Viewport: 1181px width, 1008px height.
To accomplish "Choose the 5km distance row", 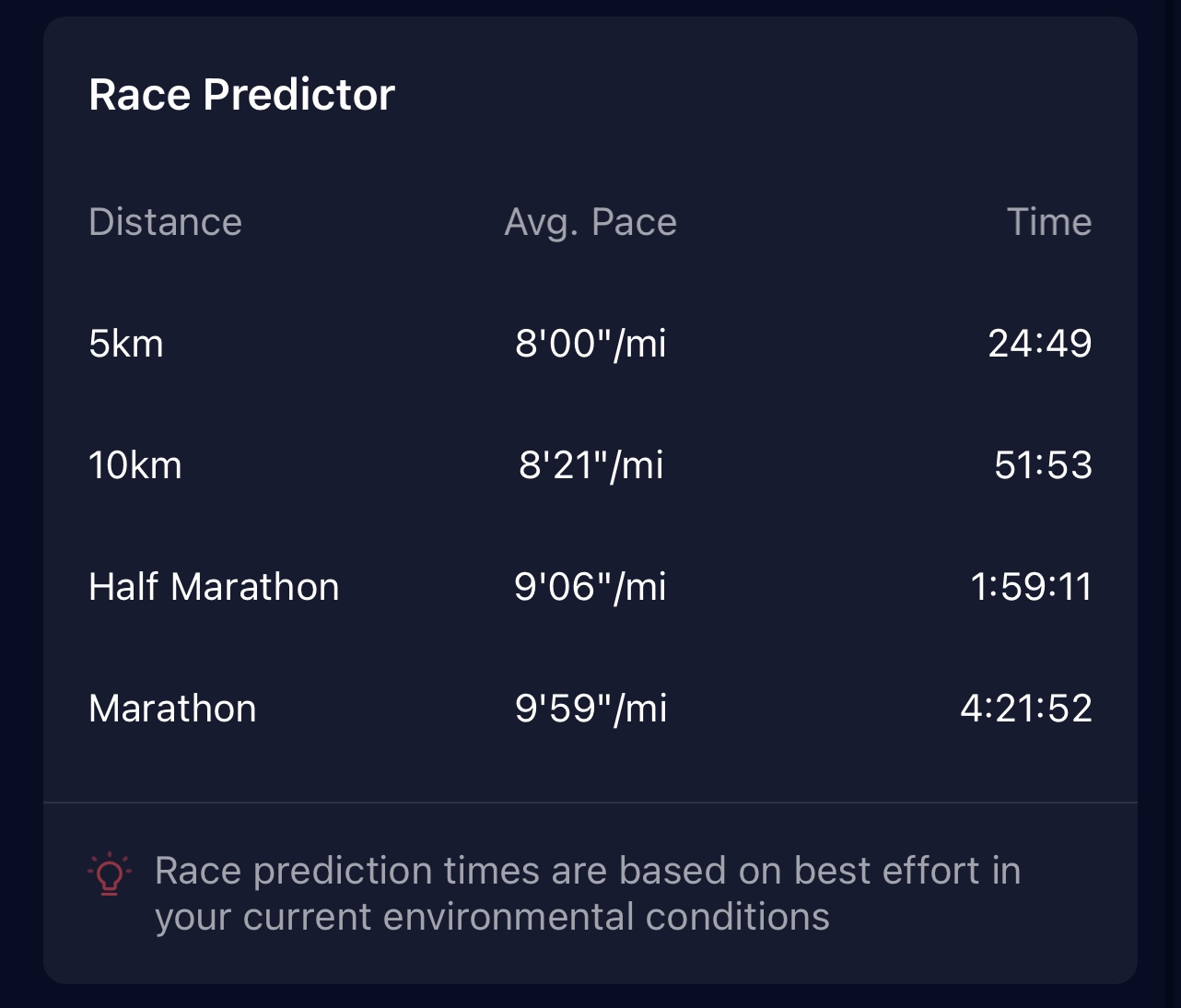I will pos(590,344).
